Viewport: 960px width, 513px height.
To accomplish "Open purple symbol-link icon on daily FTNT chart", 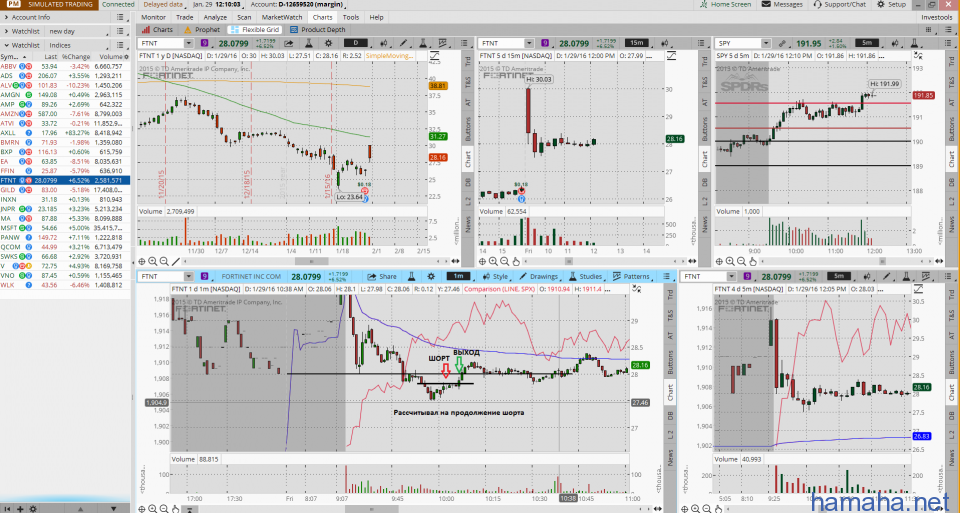I will (x=204, y=43).
